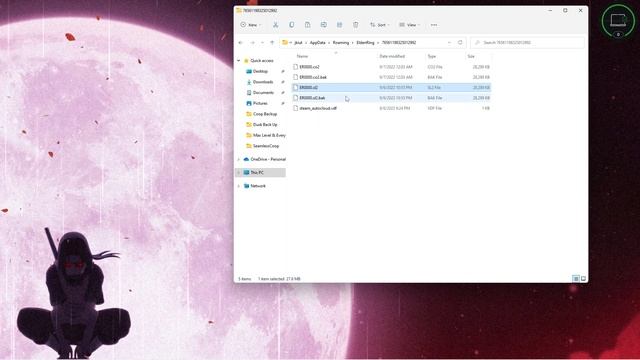Screen dimensions: 640x360
Task: Click inside the folder search box
Action: 527,42
